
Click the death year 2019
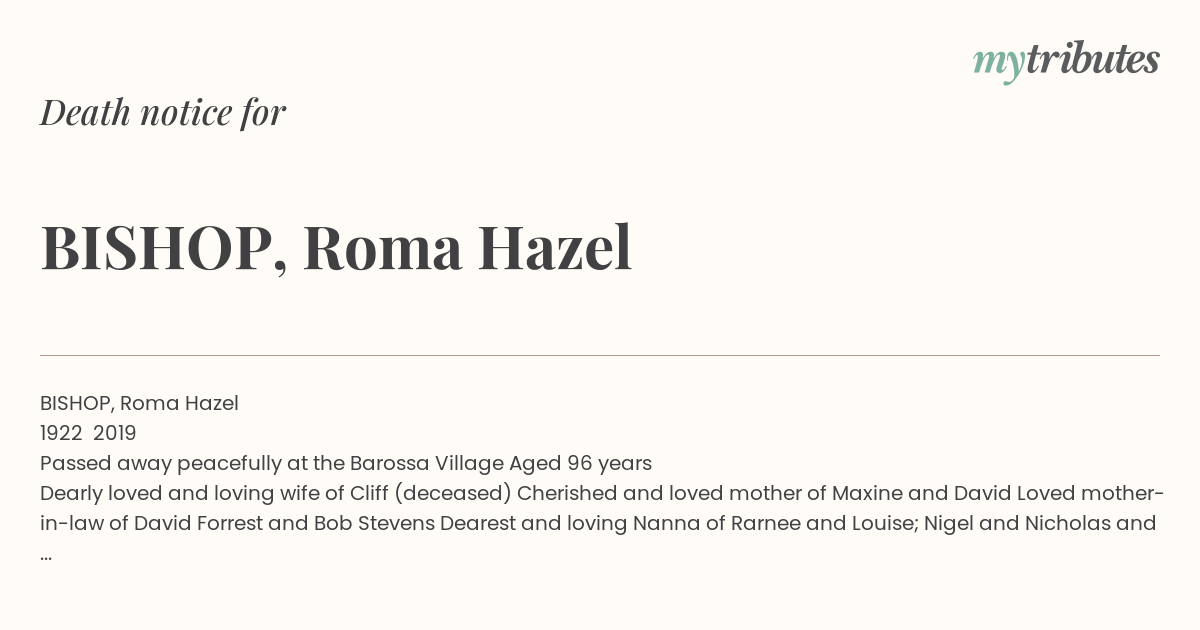(x=115, y=434)
